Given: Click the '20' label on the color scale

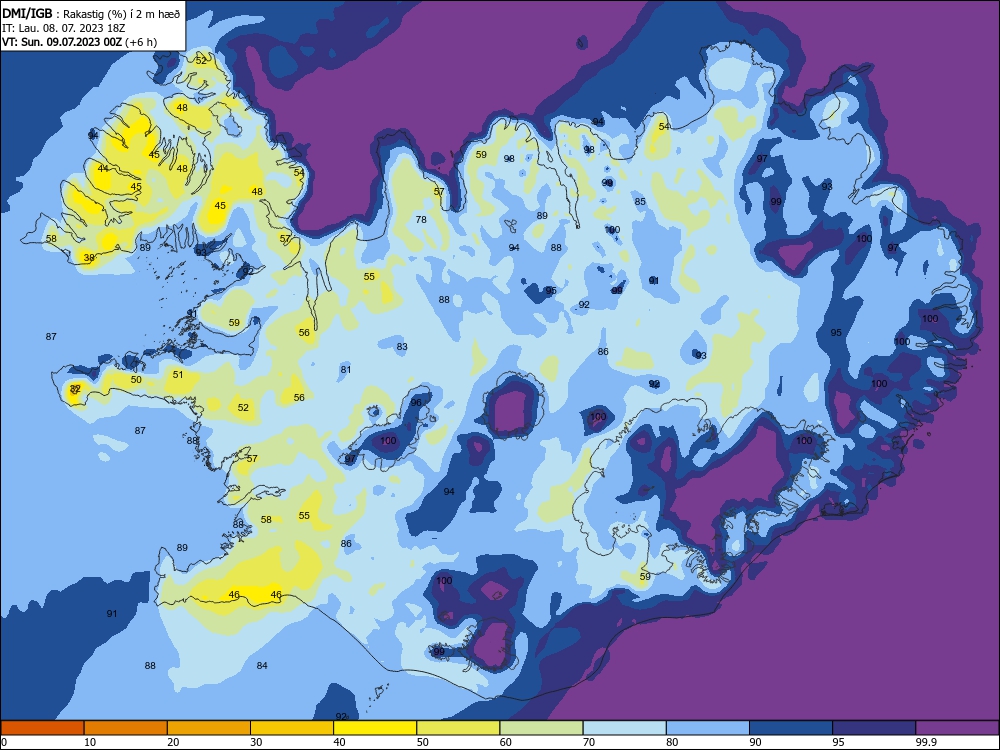Looking at the screenshot, I should pos(173,742).
